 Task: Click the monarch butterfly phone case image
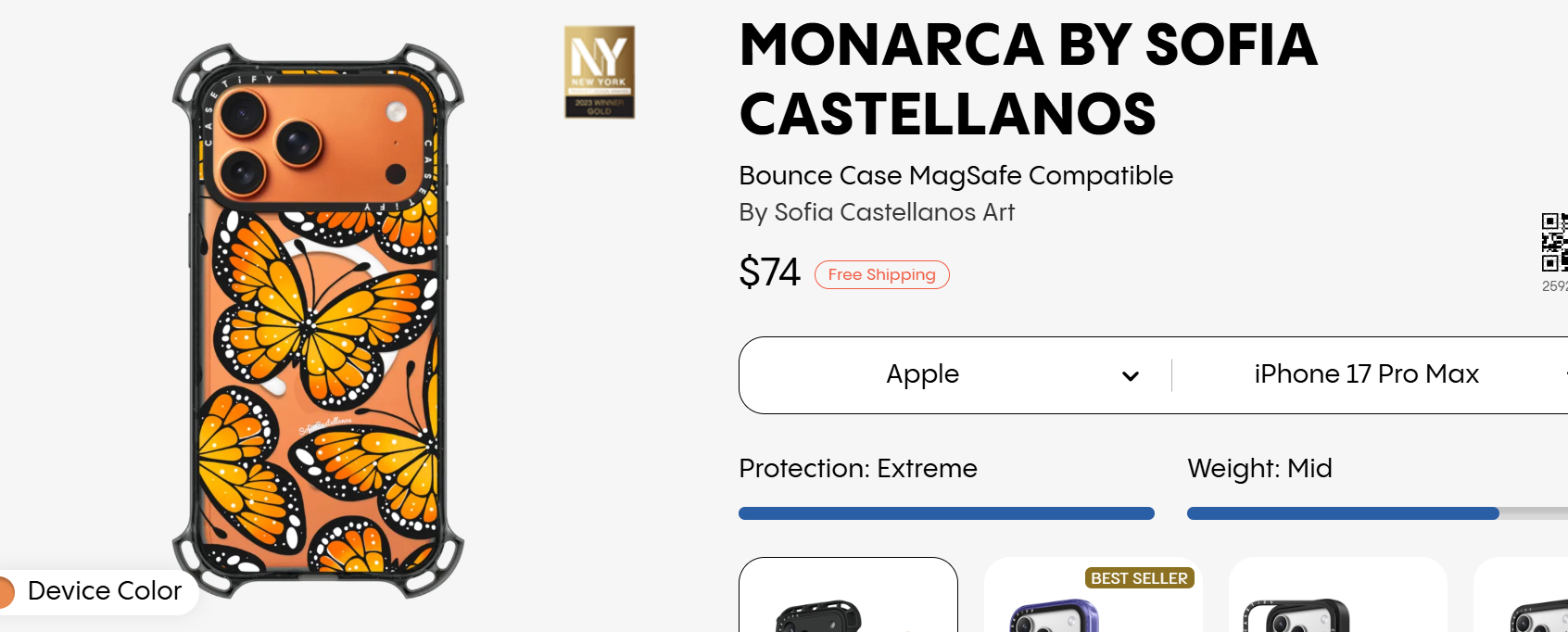318,320
